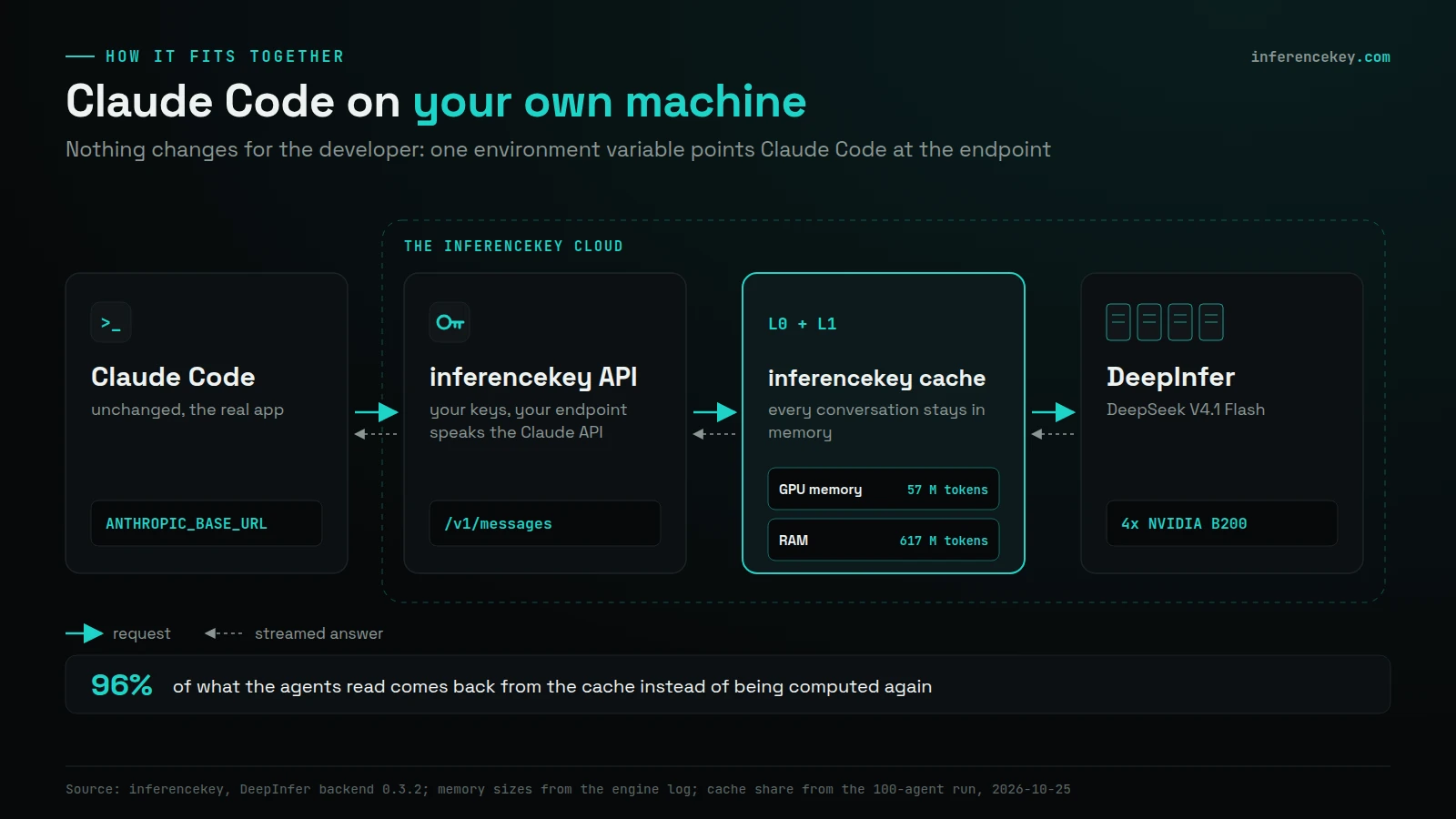The height and width of the screenshot is (819, 1456).
Task: Click the 4x NVIDIA B200 box
Action: 1222,523
